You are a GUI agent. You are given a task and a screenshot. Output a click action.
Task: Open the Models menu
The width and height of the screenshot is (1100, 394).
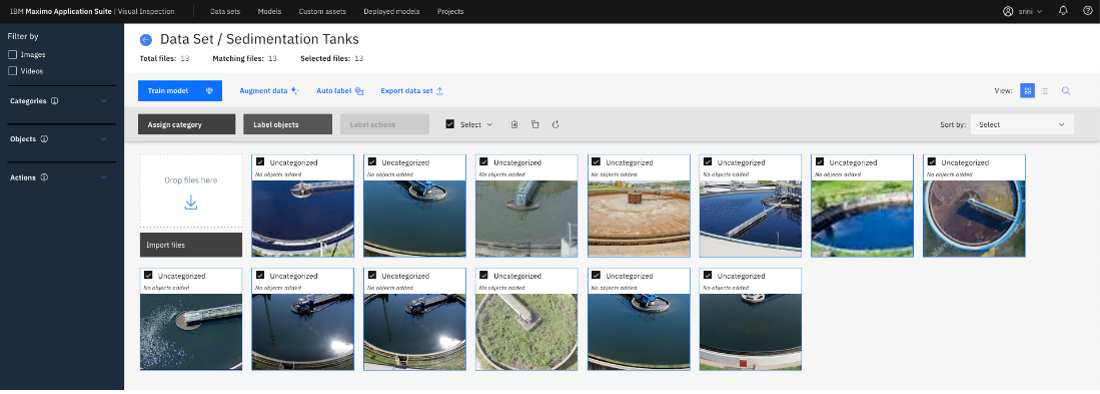pos(270,11)
